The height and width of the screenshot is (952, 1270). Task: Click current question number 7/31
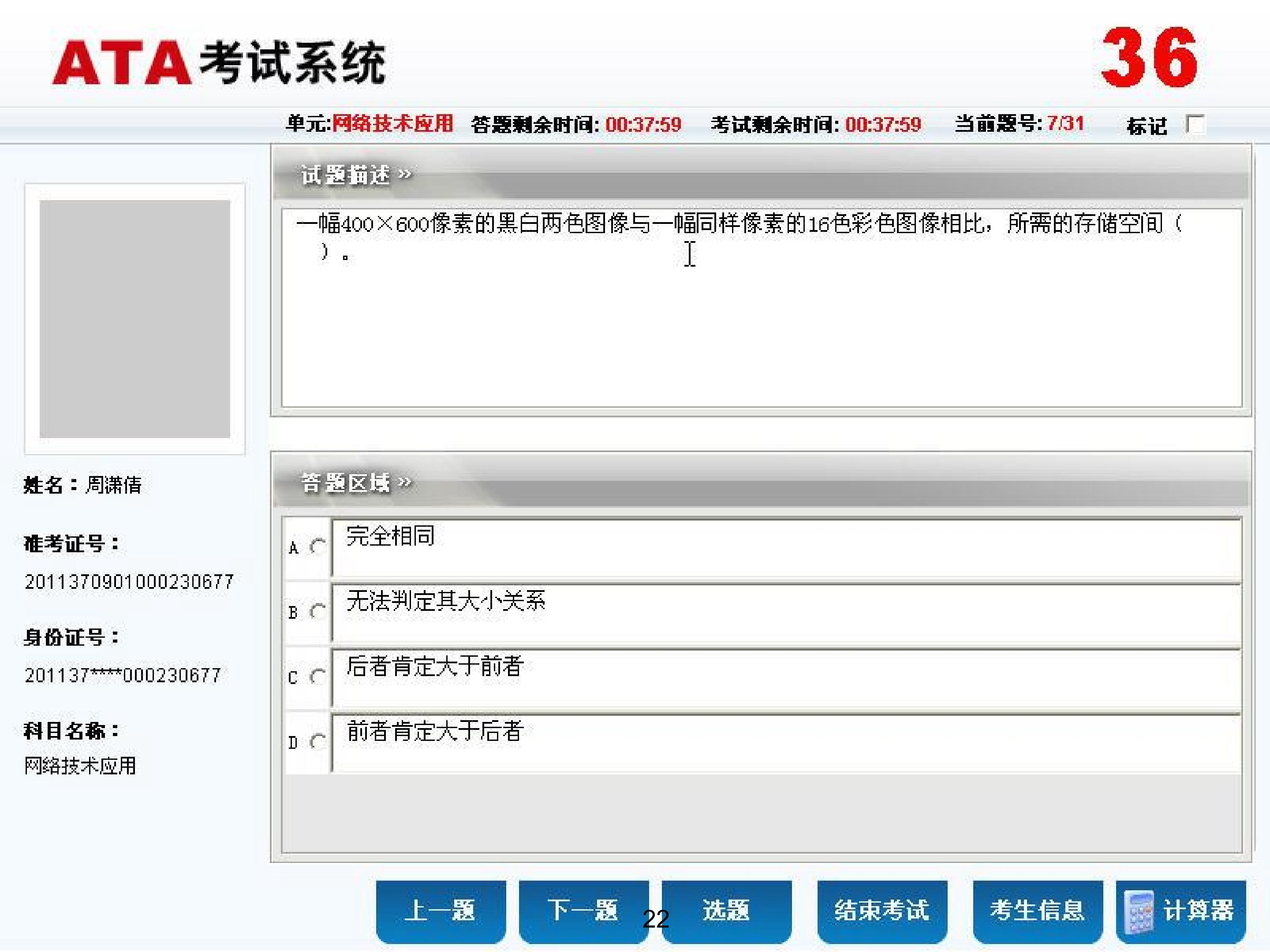click(x=1065, y=123)
